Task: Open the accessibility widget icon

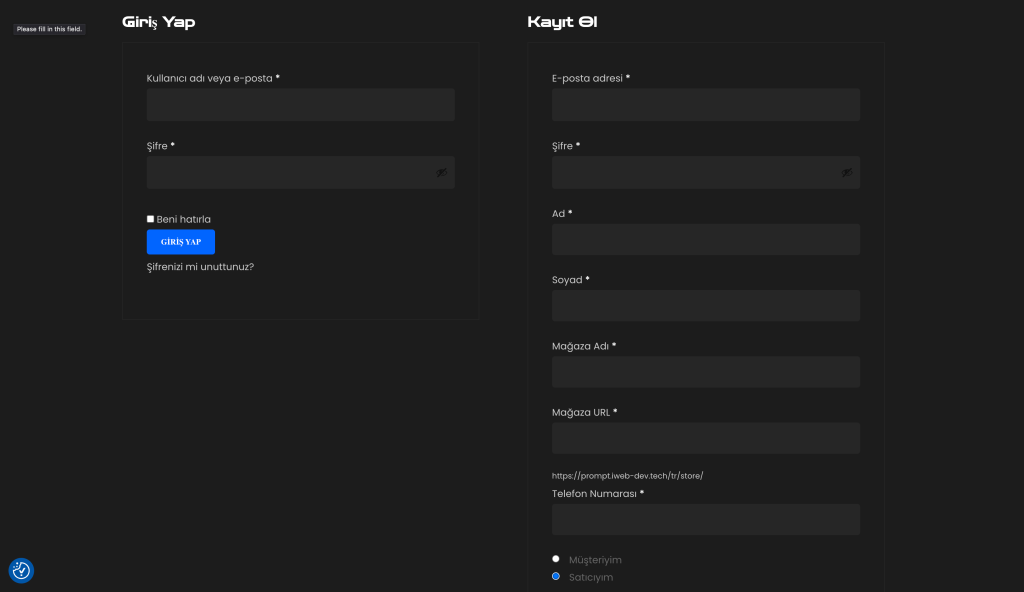Action: point(21,570)
